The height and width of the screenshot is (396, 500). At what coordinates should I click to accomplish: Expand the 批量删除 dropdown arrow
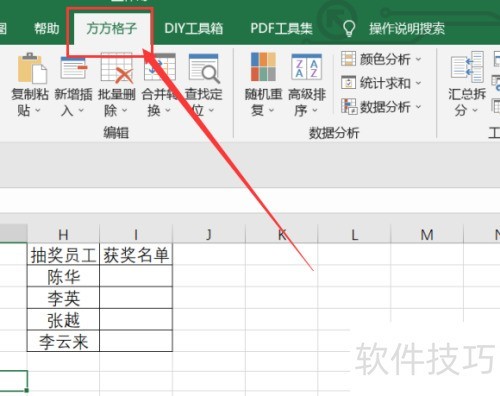(124, 110)
